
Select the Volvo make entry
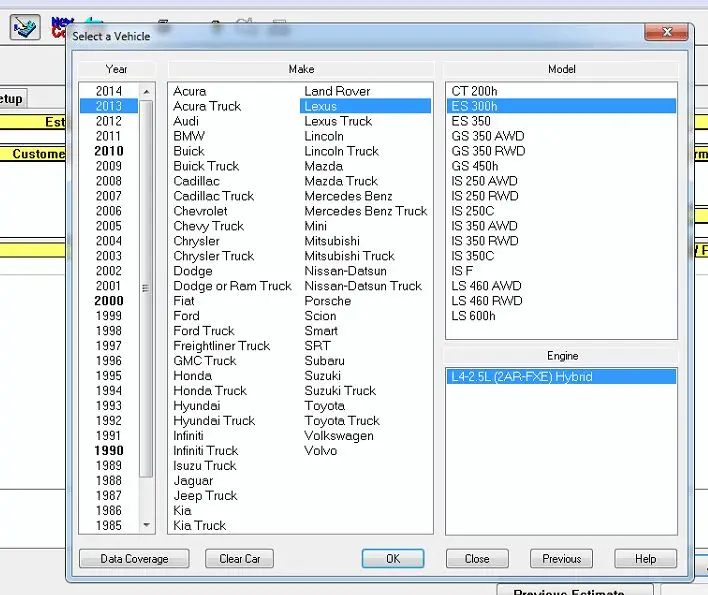click(322, 451)
